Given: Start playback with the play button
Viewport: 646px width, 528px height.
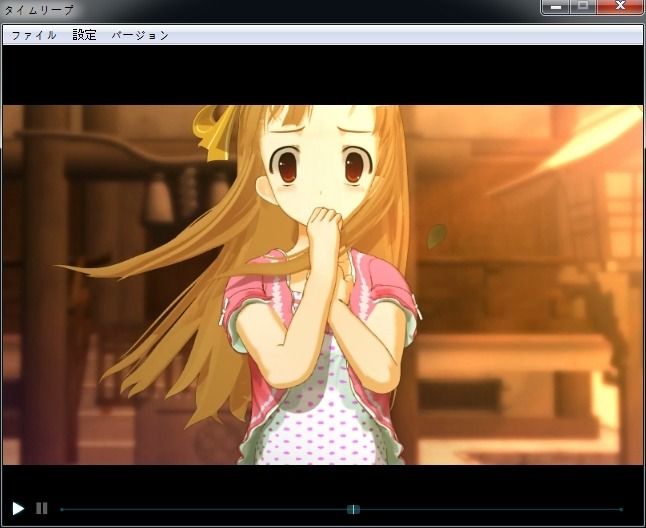Looking at the screenshot, I should coord(18,509).
